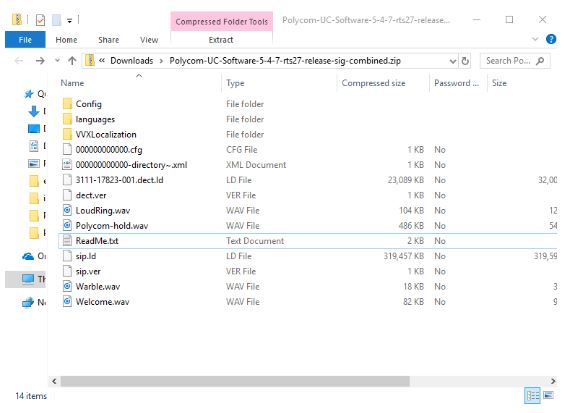The image size is (571, 413).
Task: Select the Warble.wav audio file icon
Action: 67,286
